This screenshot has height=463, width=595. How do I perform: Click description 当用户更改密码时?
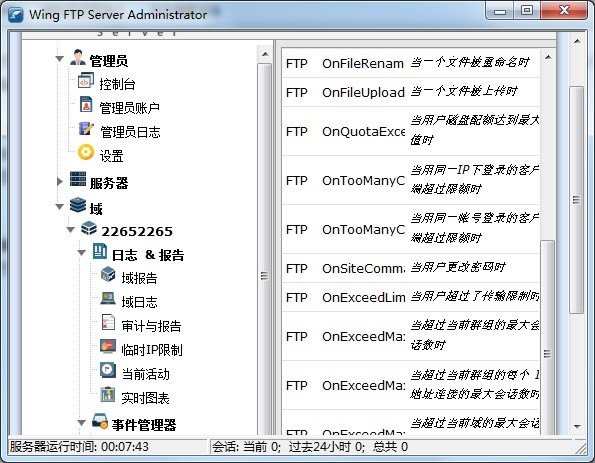458,267
